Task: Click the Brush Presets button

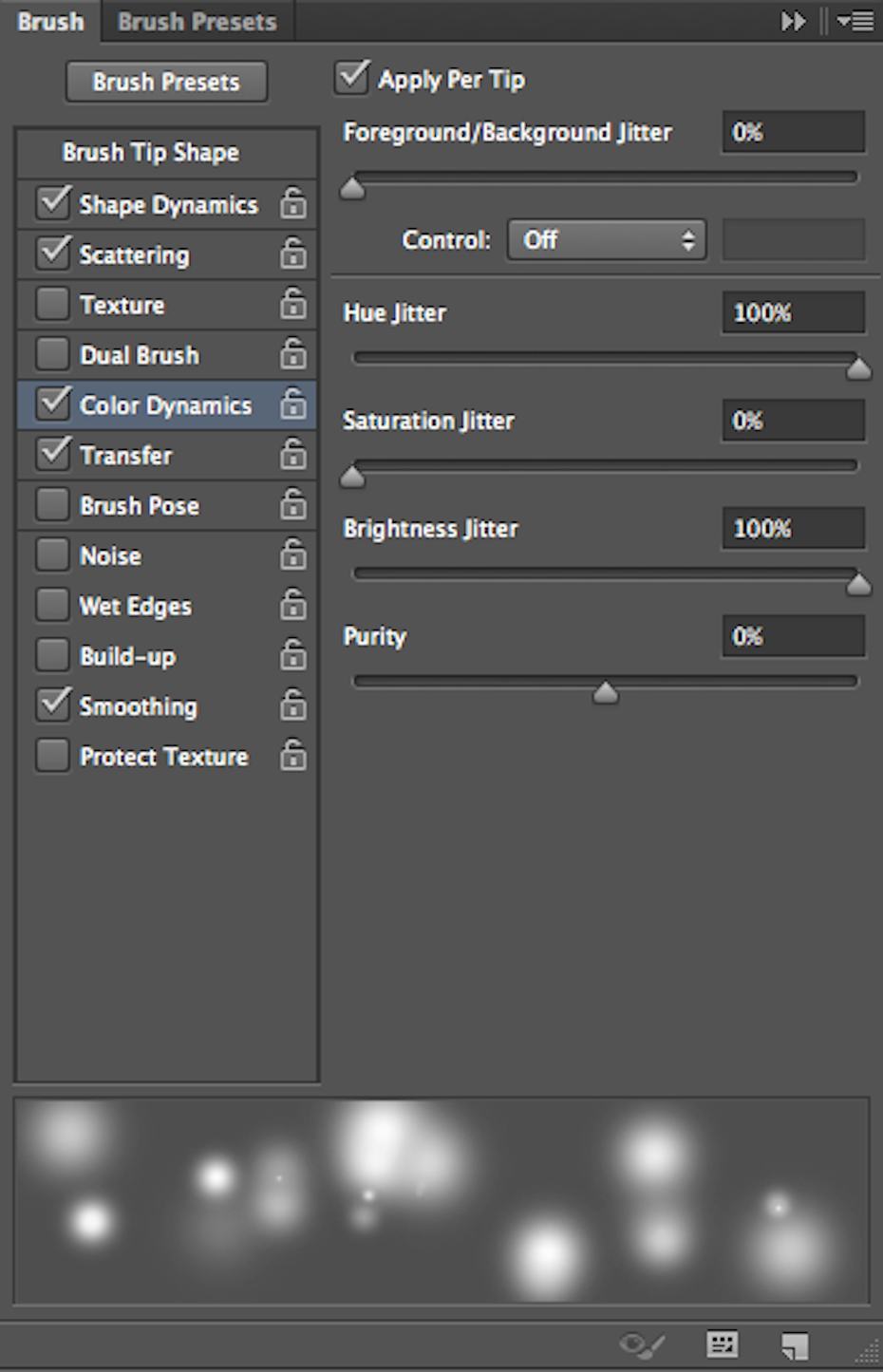Action: point(166,82)
